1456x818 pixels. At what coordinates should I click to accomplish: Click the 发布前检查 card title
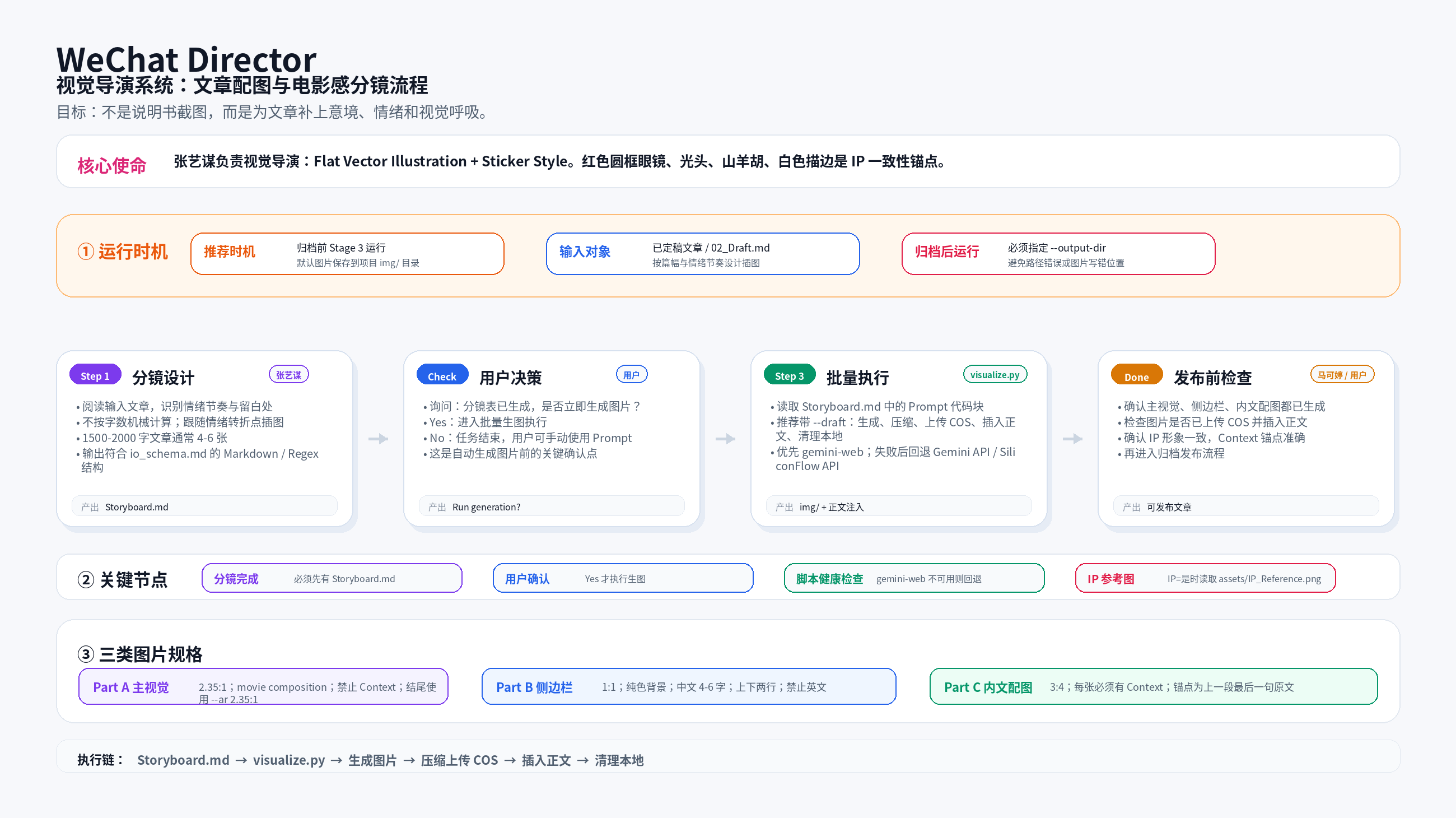tap(1212, 377)
